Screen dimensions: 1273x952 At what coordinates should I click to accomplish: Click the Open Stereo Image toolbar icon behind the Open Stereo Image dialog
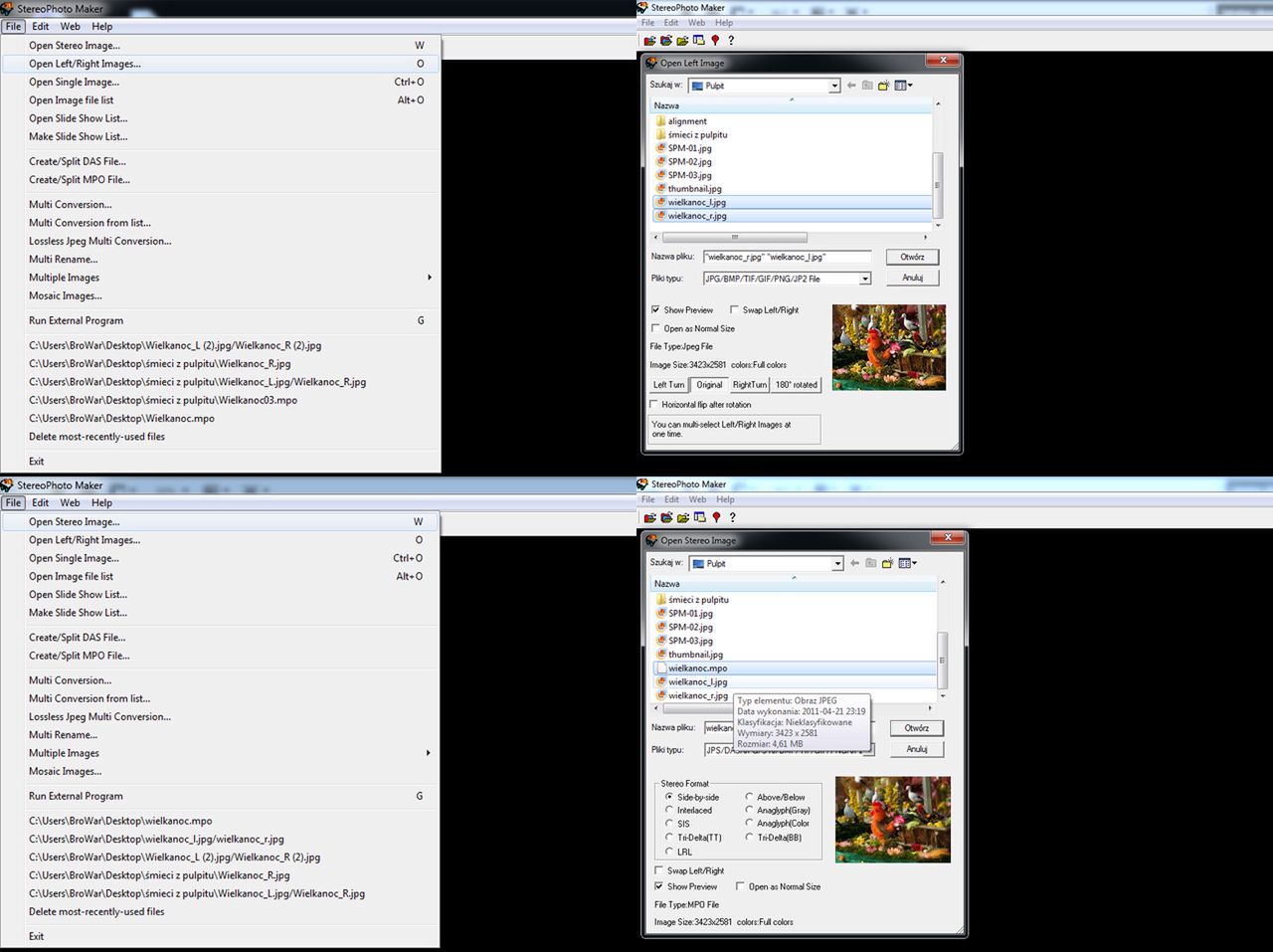650,517
